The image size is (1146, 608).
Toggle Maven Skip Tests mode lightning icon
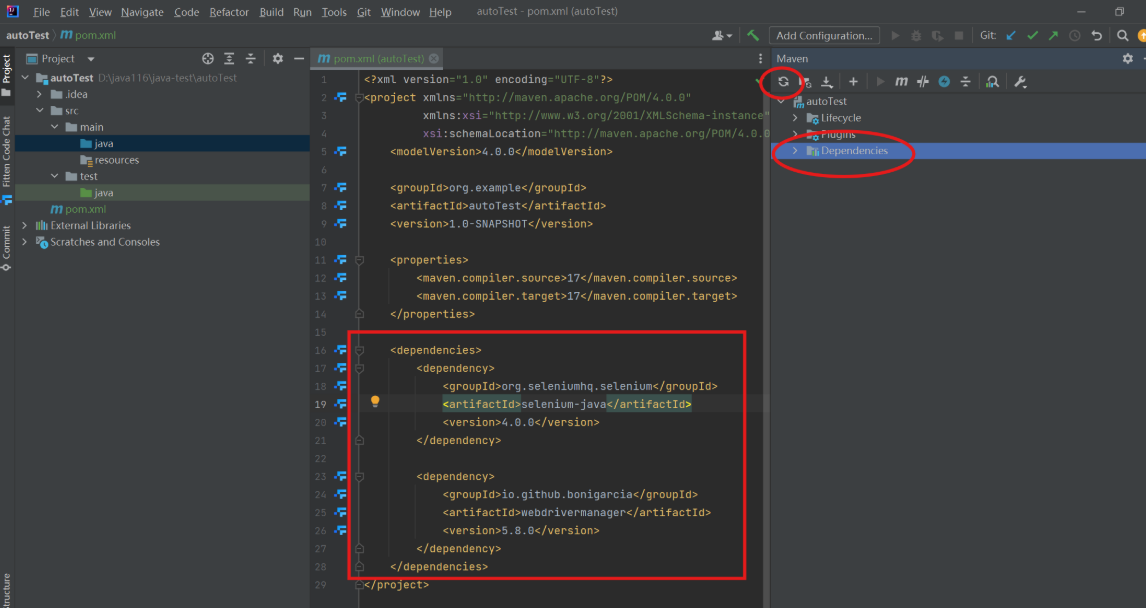(x=944, y=82)
